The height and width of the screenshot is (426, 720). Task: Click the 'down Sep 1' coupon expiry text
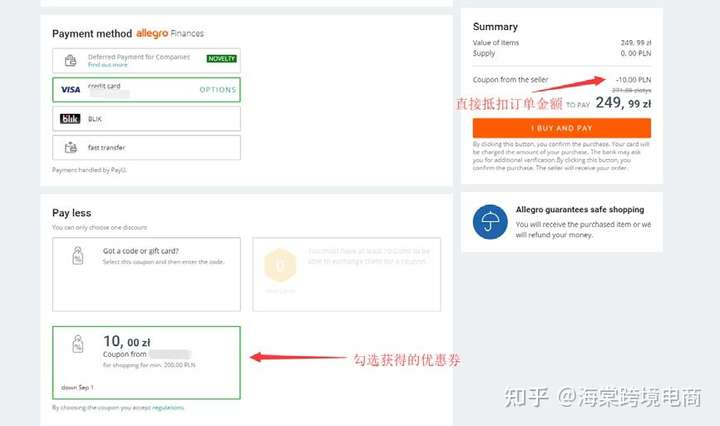(77, 387)
